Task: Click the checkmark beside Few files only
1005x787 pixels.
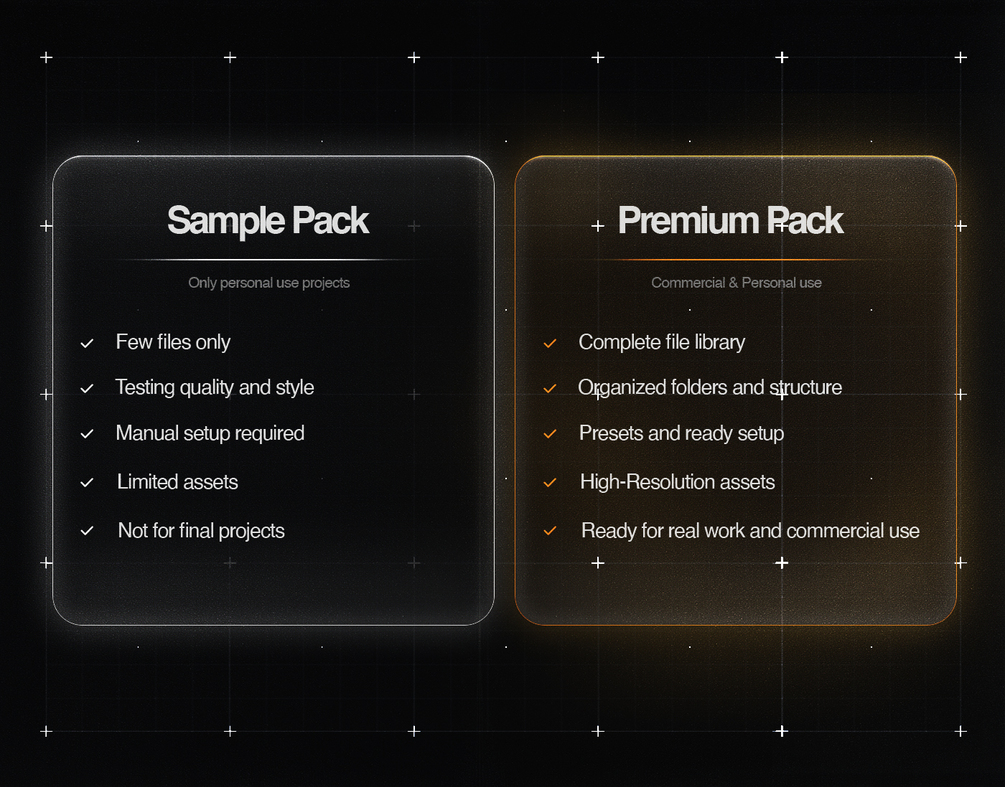Action: (x=87, y=344)
